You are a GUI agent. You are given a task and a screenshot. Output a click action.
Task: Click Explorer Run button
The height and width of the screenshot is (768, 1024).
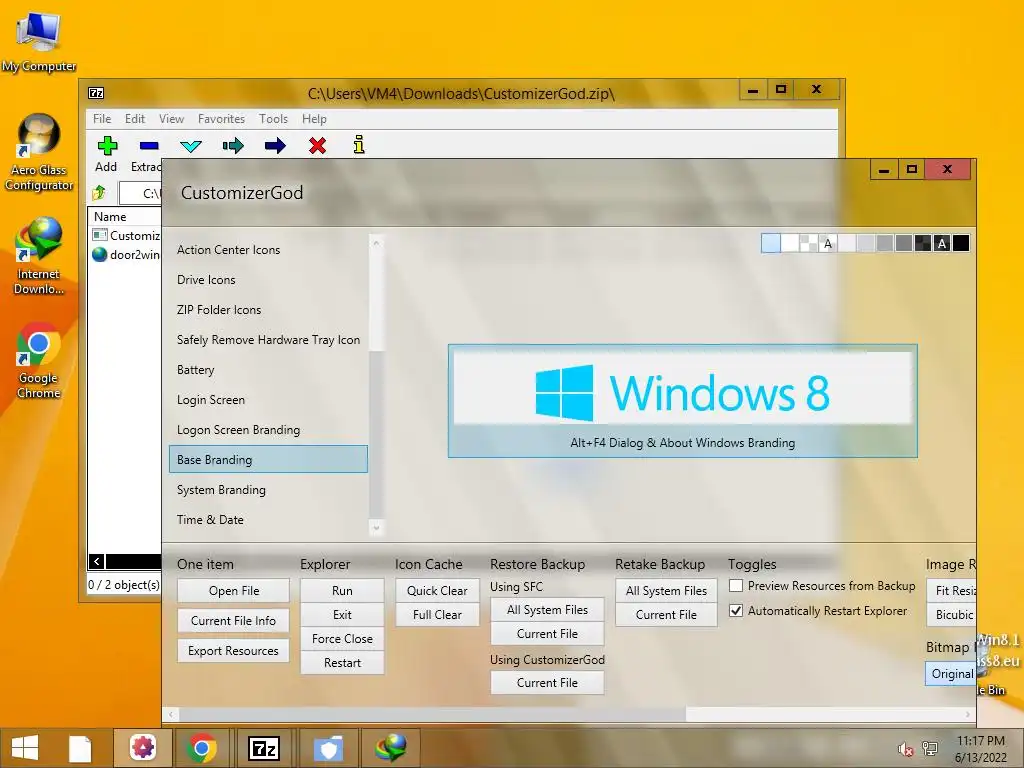(342, 590)
